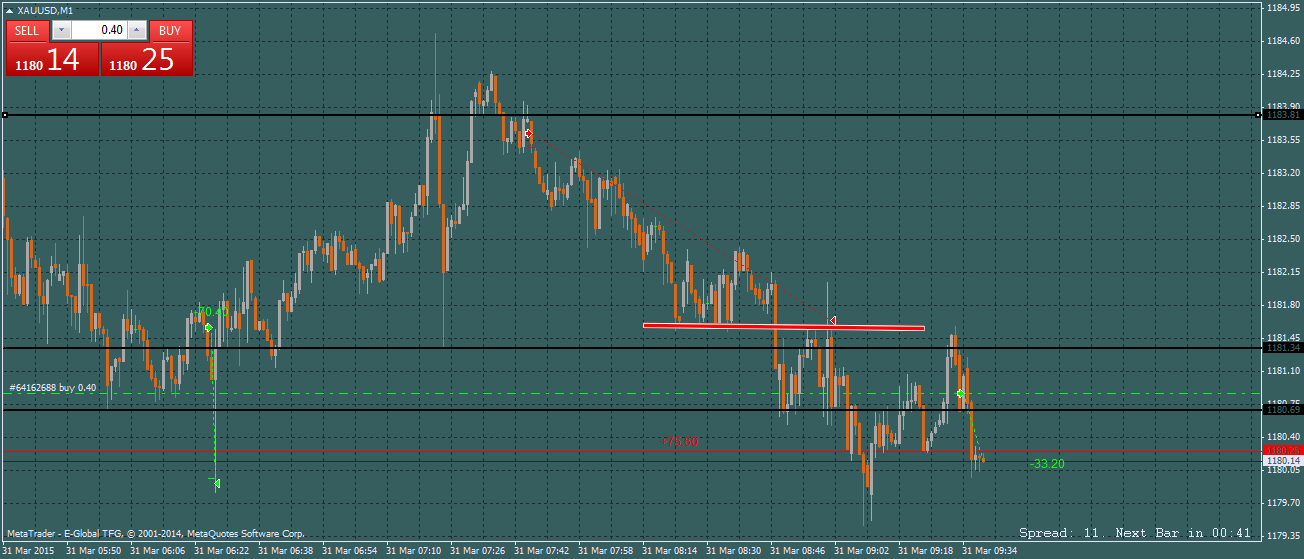Click the 1180.14 current bid price tag
This screenshot has height=559, width=1304.
[1283, 460]
